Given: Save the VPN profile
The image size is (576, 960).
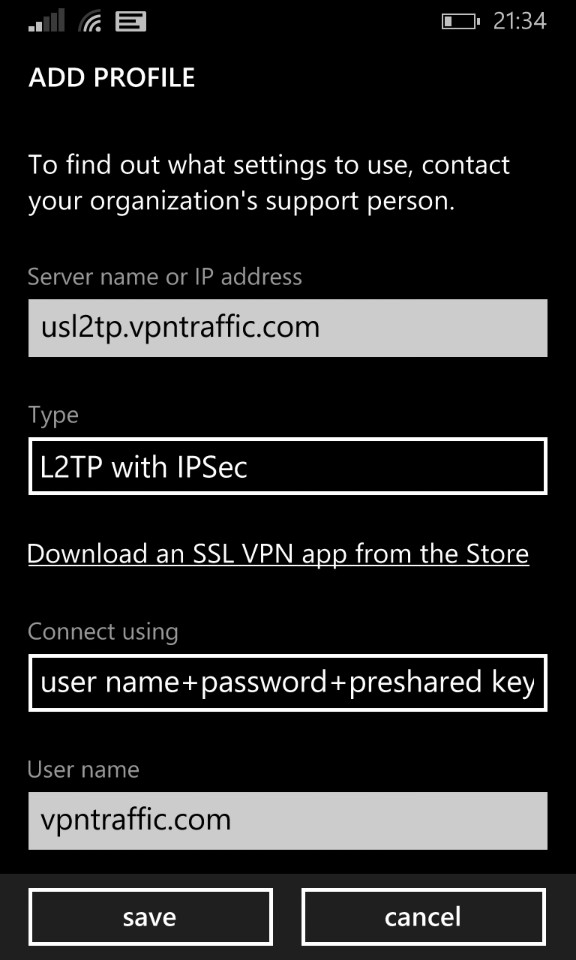Looking at the screenshot, I should point(150,917).
